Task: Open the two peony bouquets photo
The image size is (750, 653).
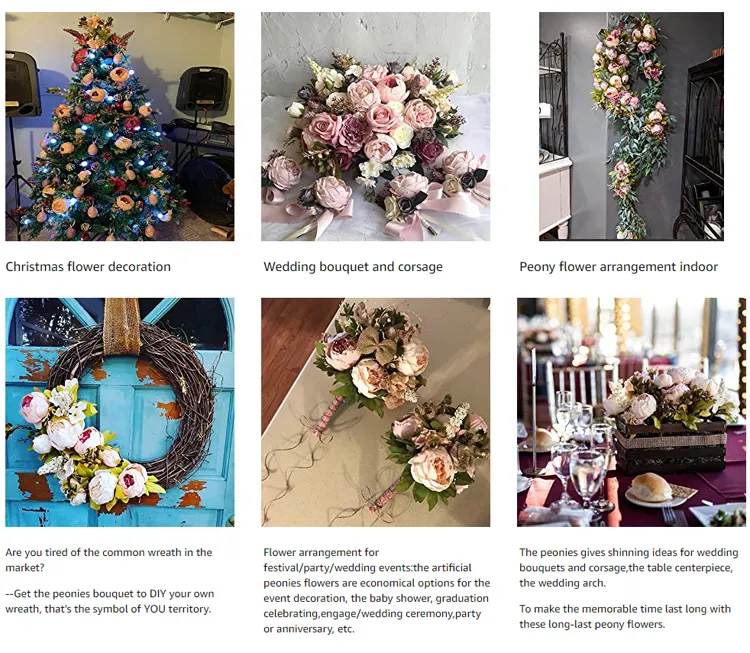Action: point(375,412)
